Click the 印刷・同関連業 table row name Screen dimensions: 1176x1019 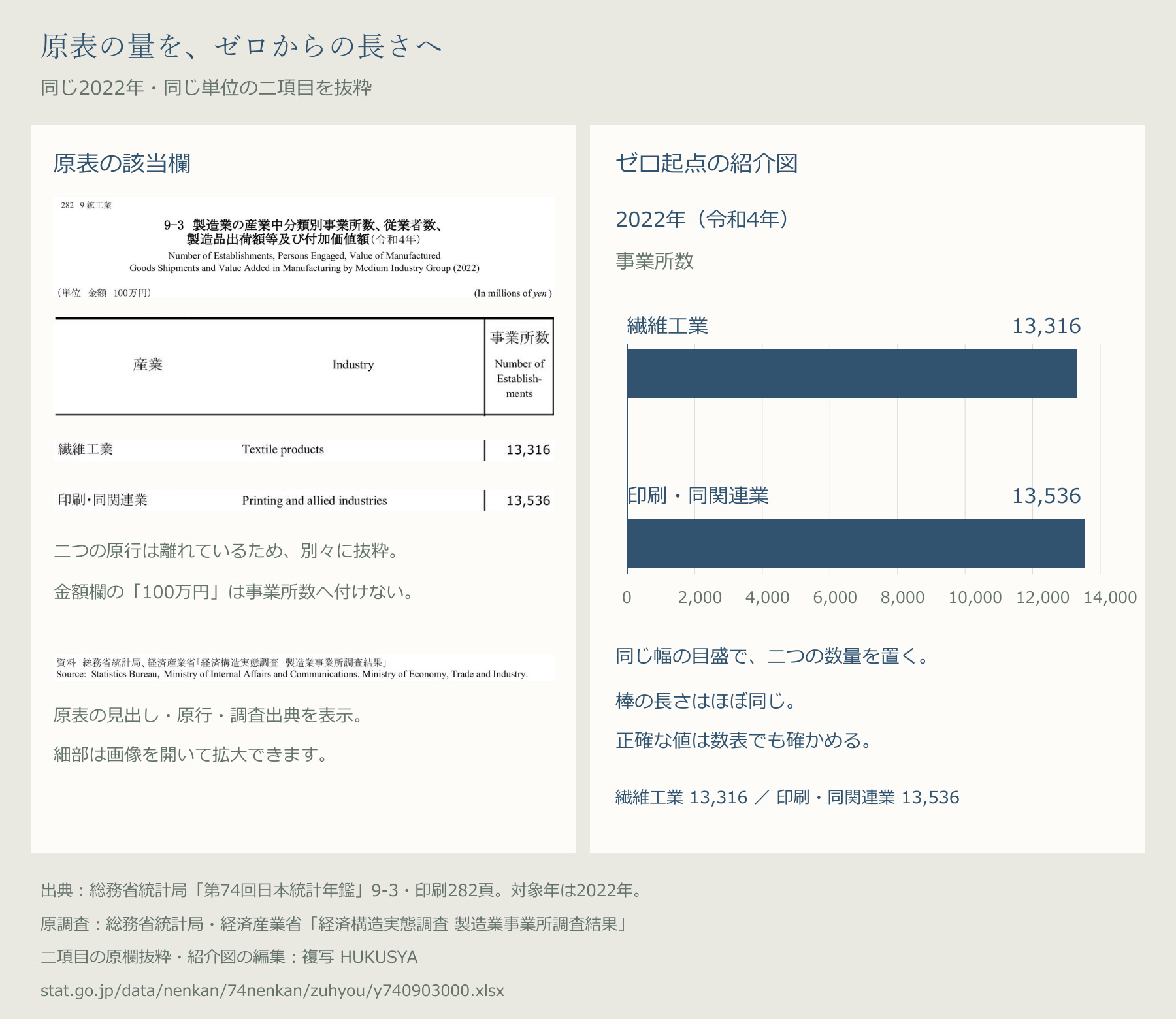click(103, 500)
